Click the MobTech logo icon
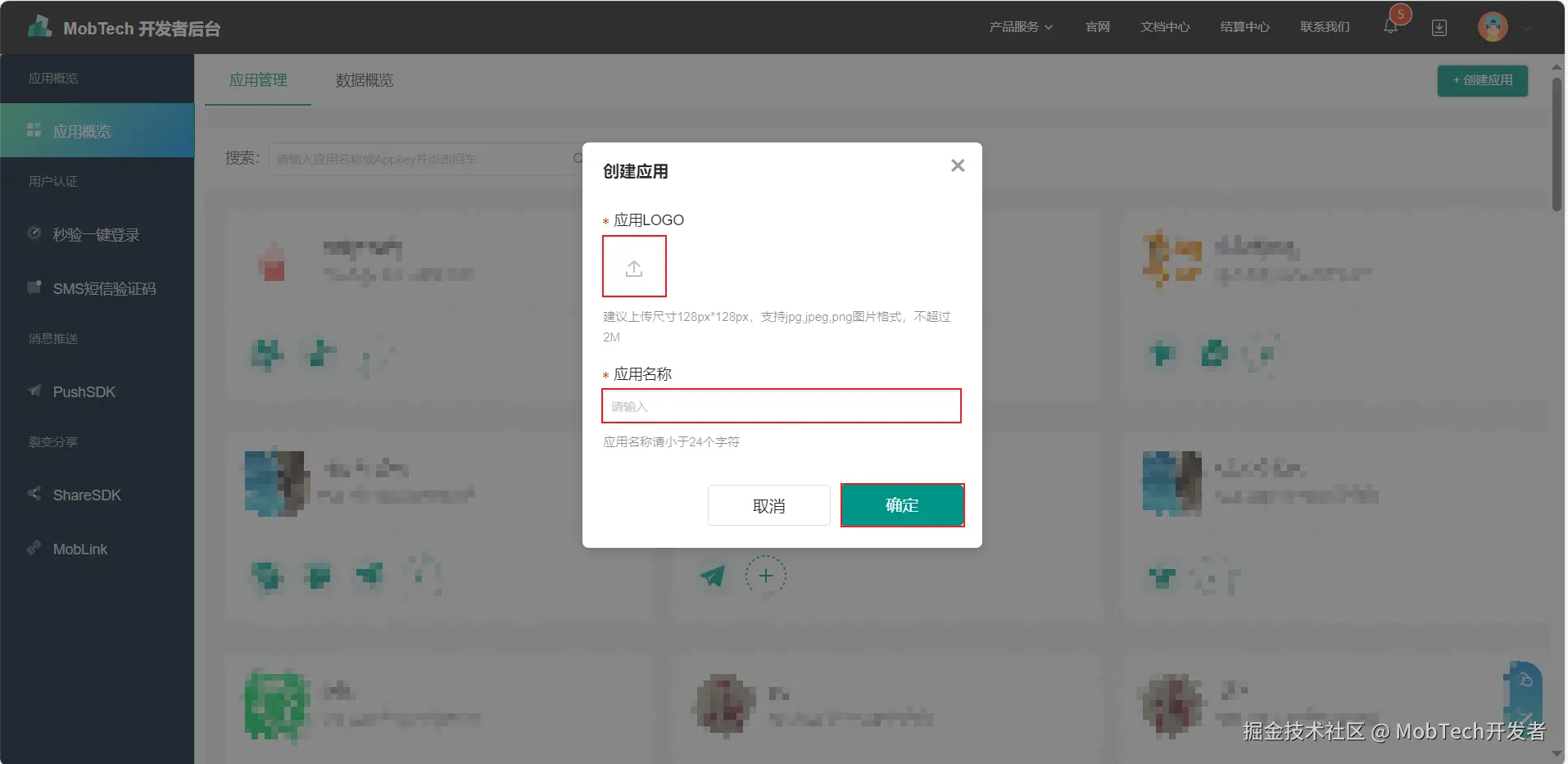Viewport: 1568px width, 764px height. coord(40,27)
